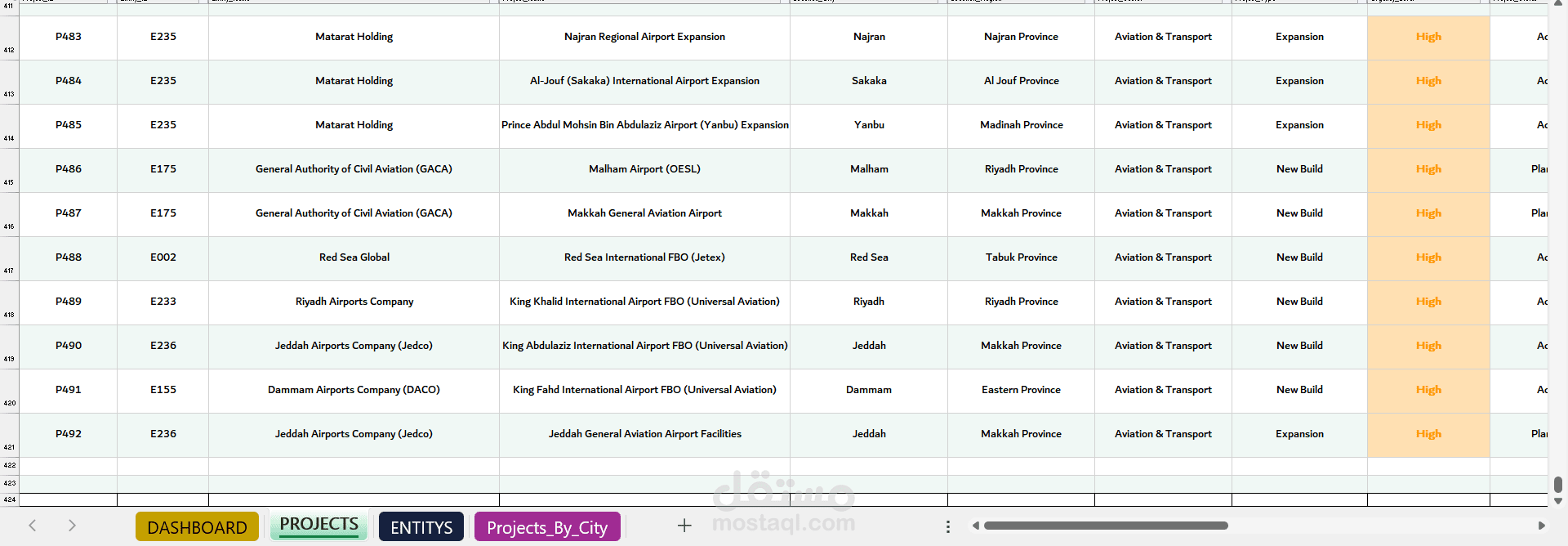Image resolution: width=1568 pixels, height=546 pixels.
Task: Select cell P487
Action: click(x=69, y=214)
